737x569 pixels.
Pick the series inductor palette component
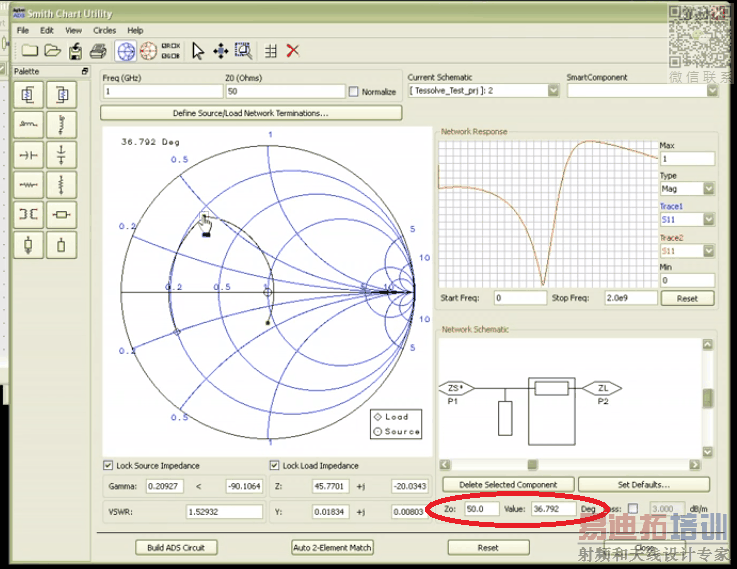(x=27, y=124)
